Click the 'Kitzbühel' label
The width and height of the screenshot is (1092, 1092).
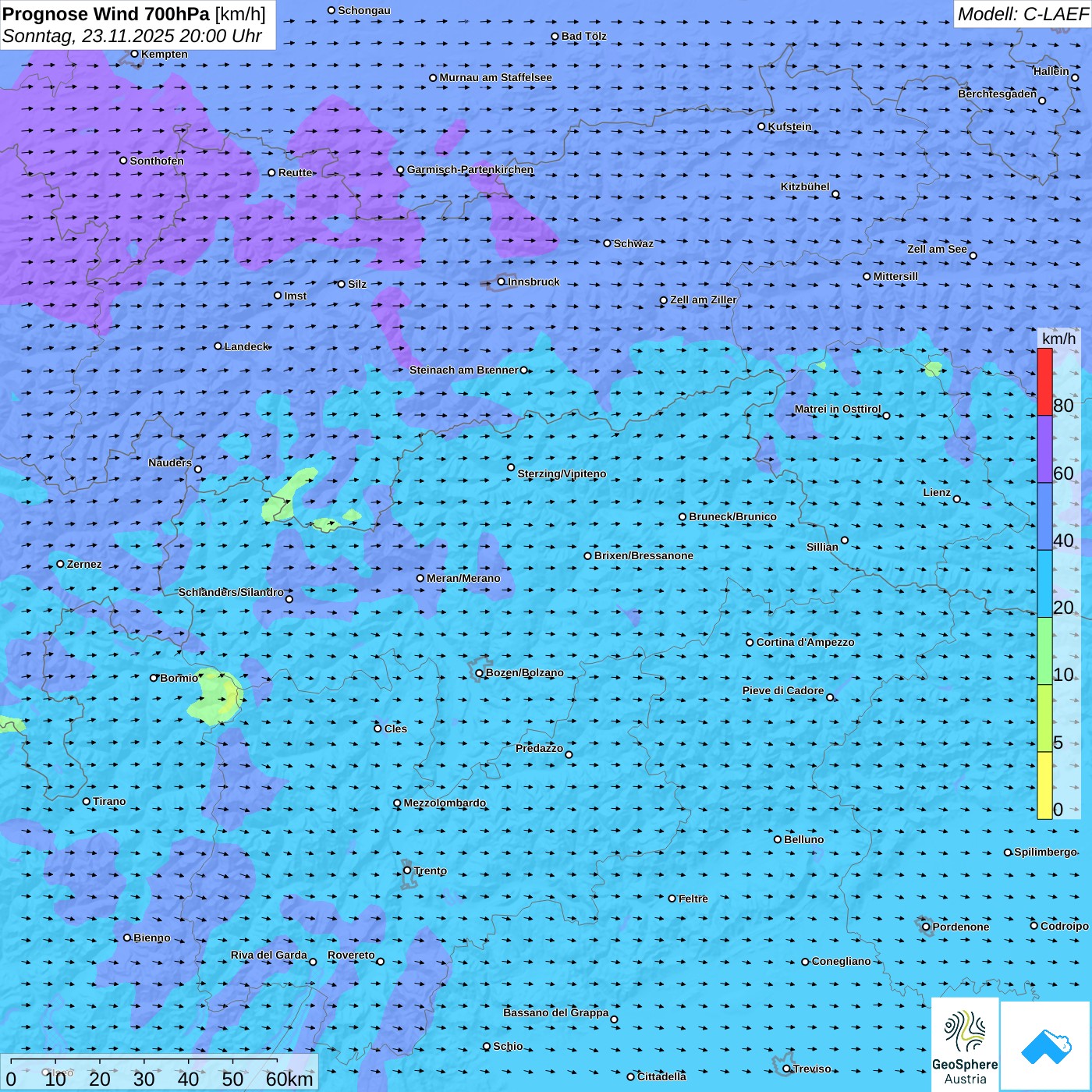tap(805, 186)
